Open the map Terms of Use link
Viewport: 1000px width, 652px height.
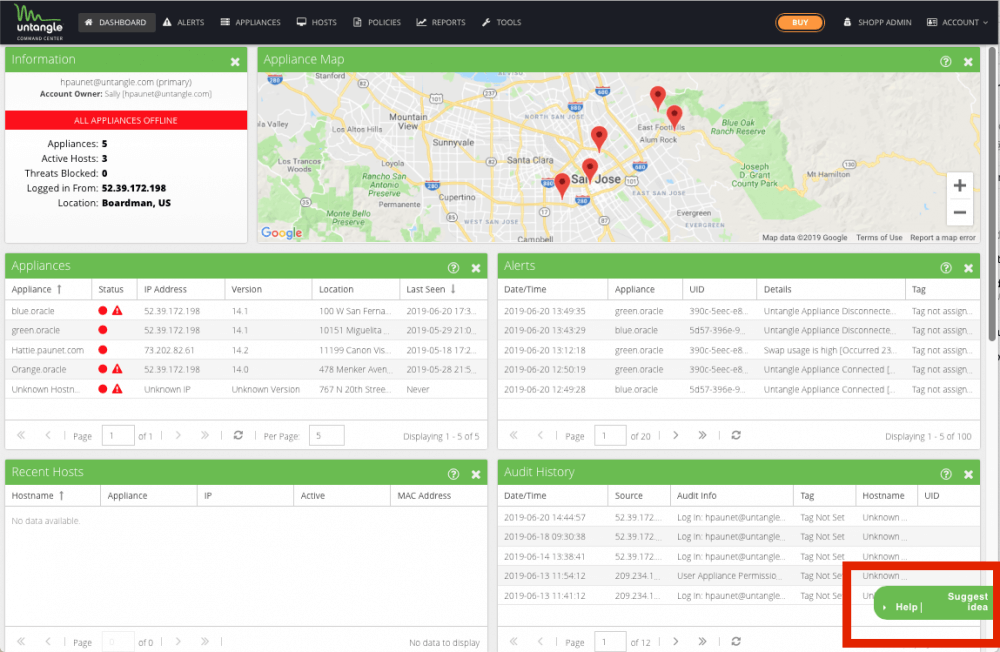879,237
